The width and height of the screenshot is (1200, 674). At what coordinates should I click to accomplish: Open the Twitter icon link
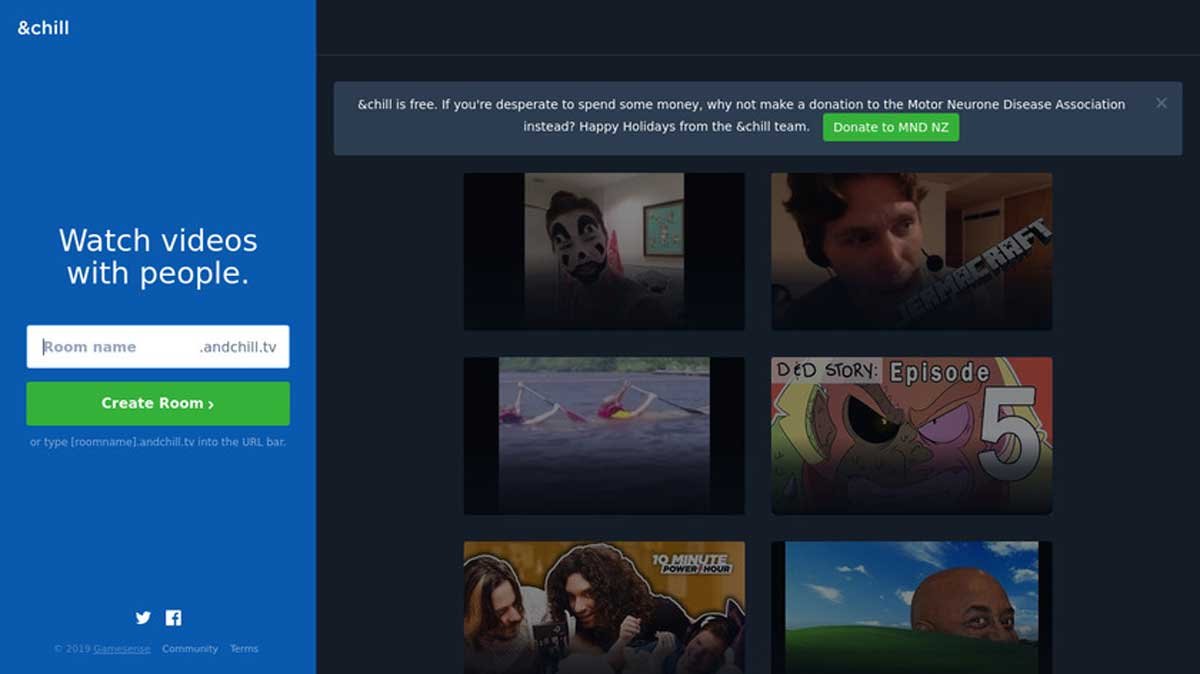click(x=143, y=618)
